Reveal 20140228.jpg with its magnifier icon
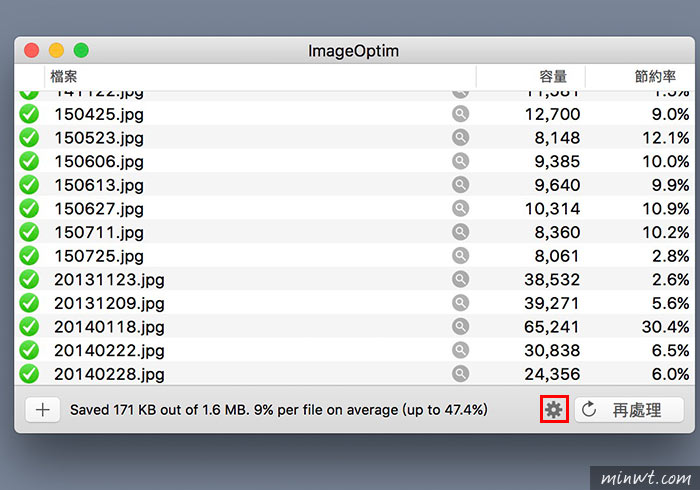The image size is (700, 490). [460, 374]
